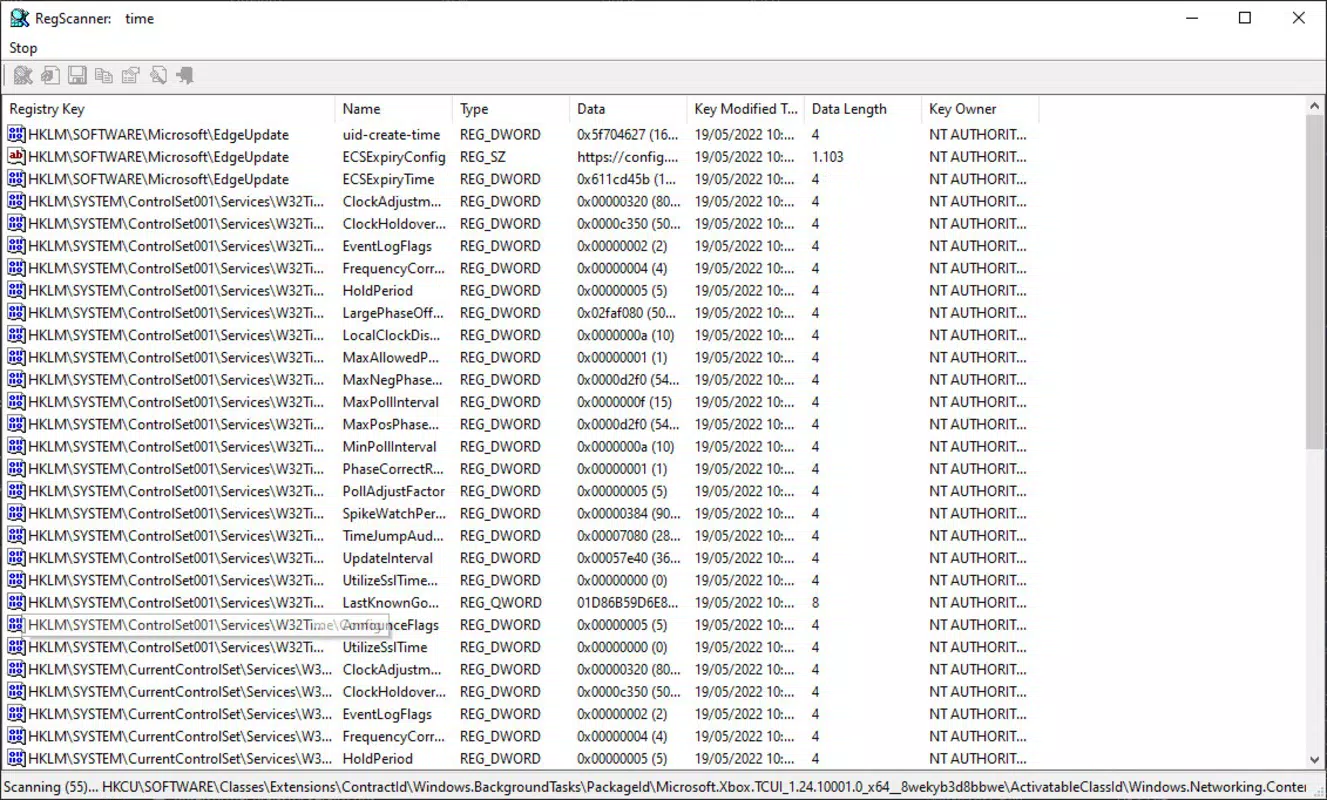Image resolution: width=1327 pixels, height=800 pixels.
Task: Click the New Scan toolbar icon
Action: click(23, 75)
